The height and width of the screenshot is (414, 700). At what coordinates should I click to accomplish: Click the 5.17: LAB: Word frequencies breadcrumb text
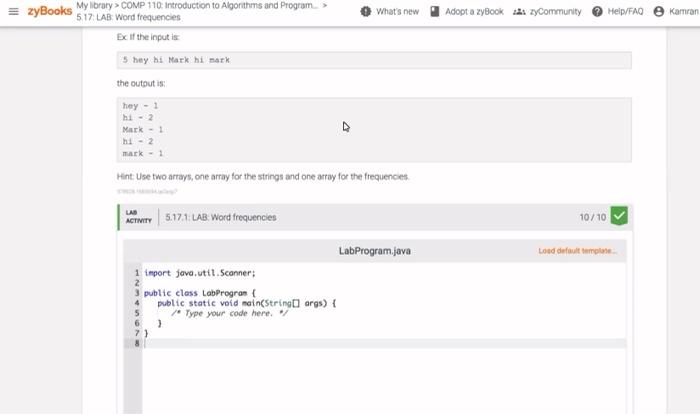(128, 17)
